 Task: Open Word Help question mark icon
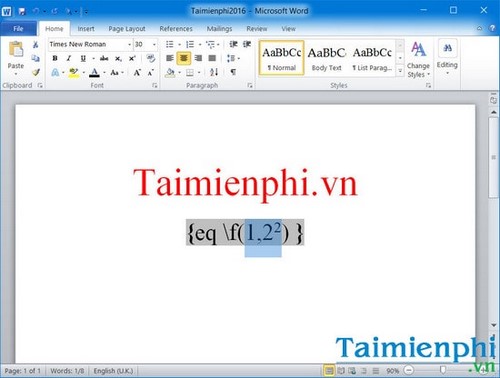pyautogui.click(x=492, y=28)
